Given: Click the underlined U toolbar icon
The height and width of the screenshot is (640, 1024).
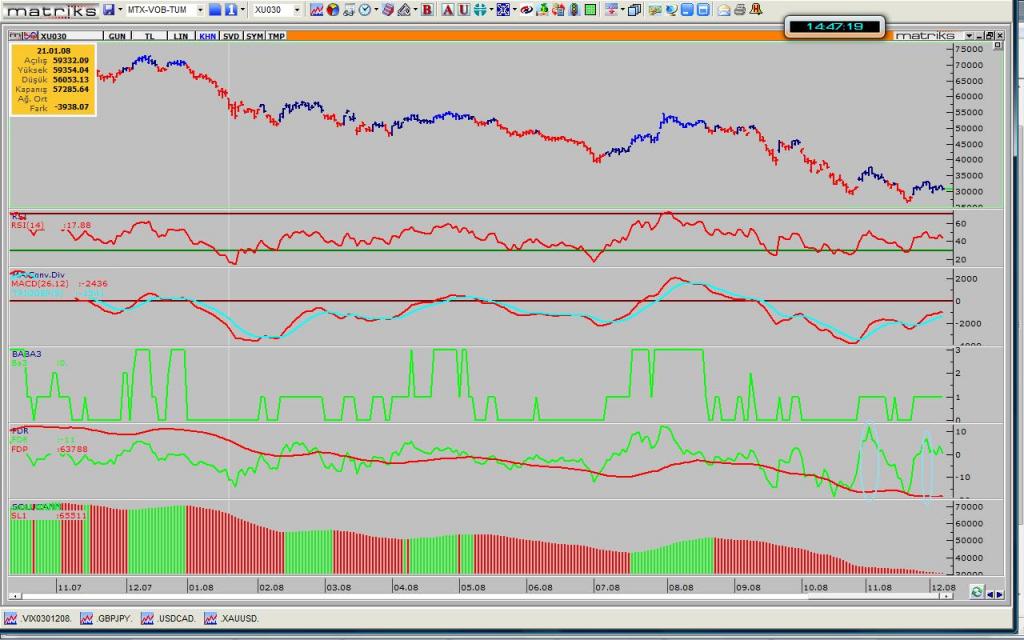Looking at the screenshot, I should coord(463,10).
